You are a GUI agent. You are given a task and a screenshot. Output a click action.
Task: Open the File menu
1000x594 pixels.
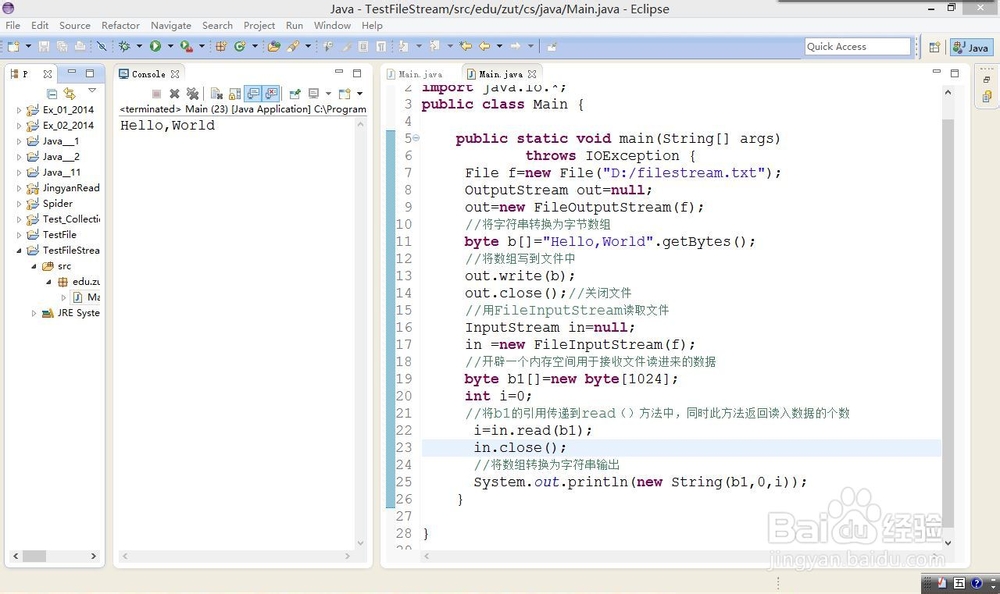[13, 26]
